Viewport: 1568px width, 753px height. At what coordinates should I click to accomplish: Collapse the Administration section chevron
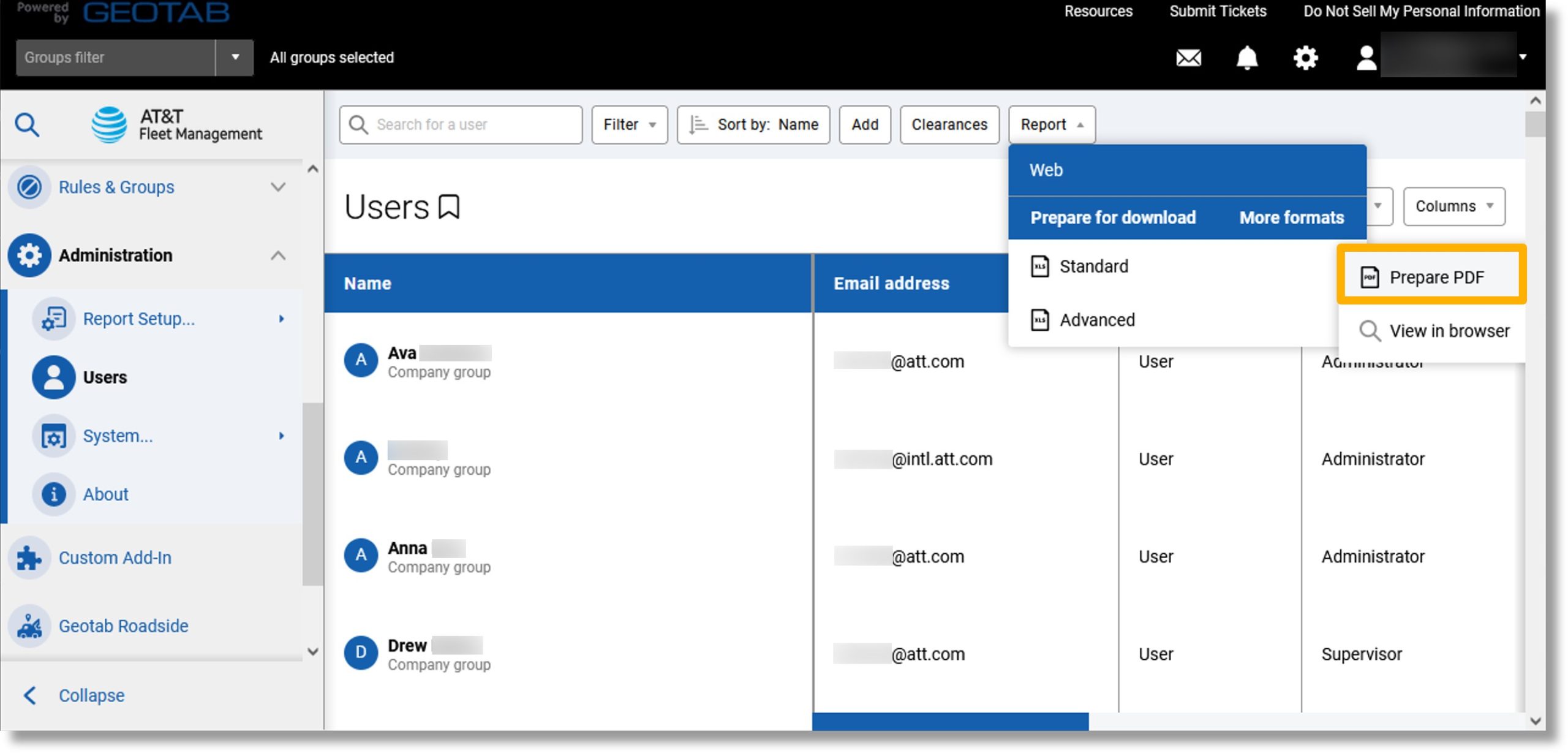(x=278, y=255)
